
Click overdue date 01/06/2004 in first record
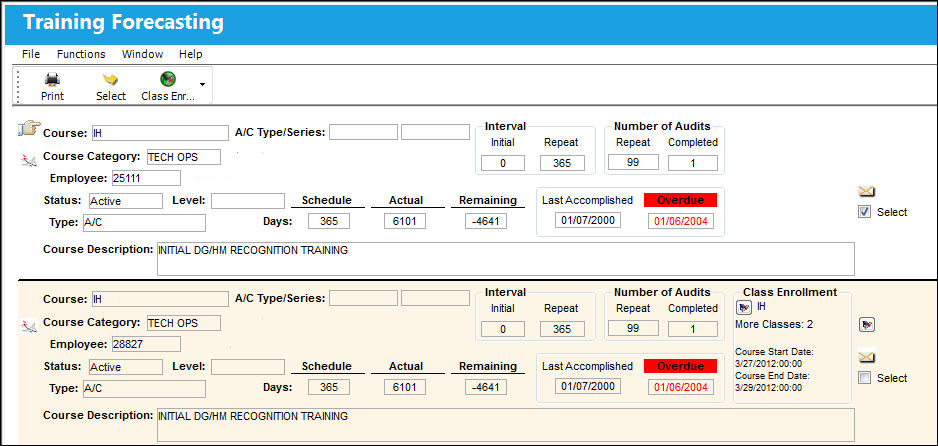coord(681,221)
